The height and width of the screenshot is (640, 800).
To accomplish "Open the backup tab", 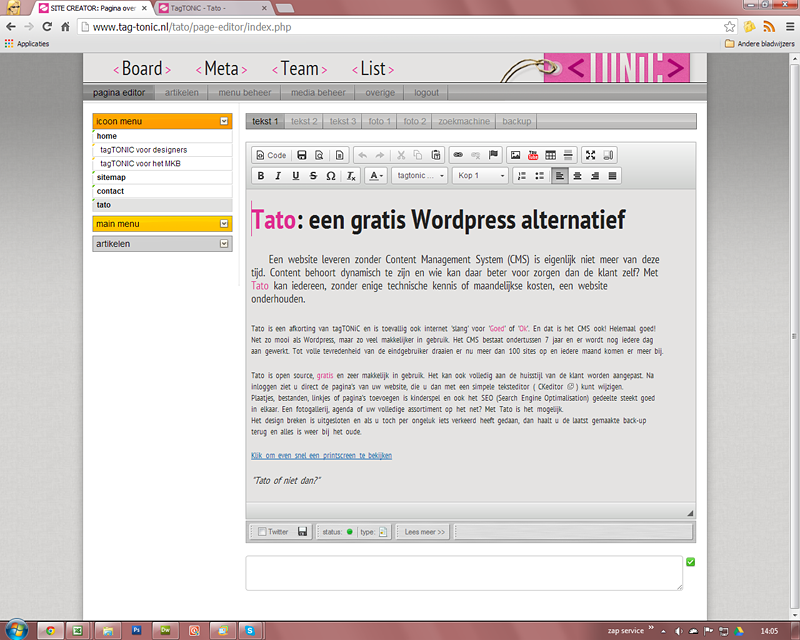I will pyautogui.click(x=516, y=121).
